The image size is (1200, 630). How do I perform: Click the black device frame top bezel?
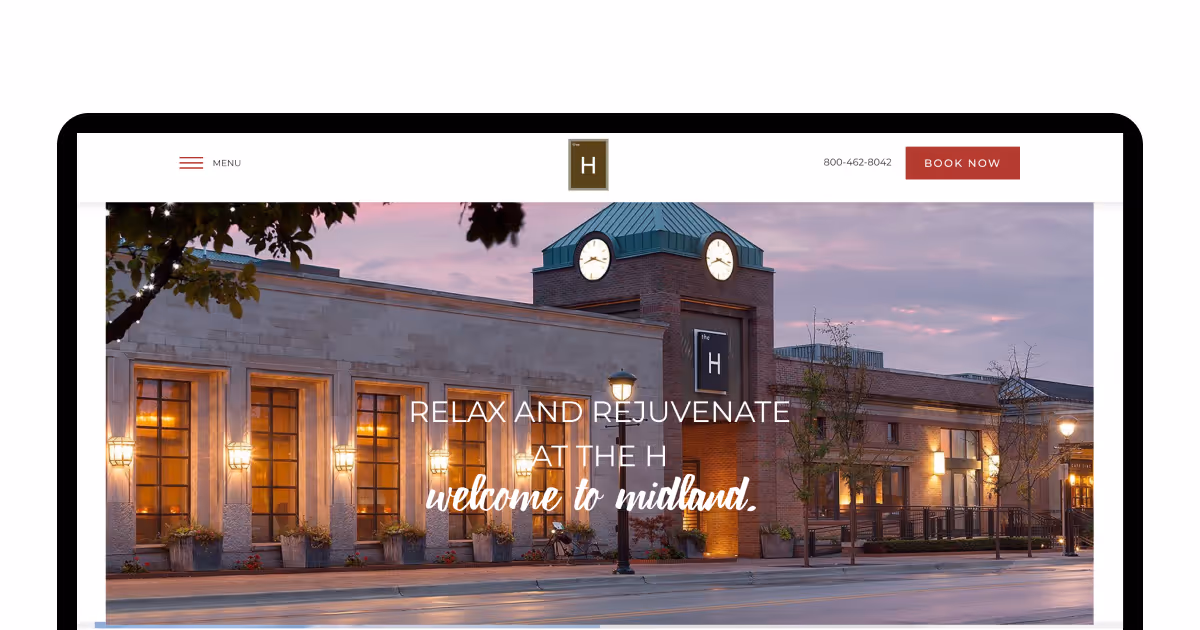click(x=600, y=123)
